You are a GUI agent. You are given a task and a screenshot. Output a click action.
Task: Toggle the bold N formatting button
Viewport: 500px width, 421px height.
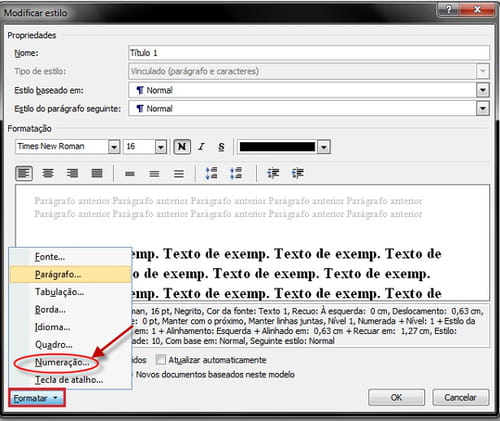tap(182, 147)
